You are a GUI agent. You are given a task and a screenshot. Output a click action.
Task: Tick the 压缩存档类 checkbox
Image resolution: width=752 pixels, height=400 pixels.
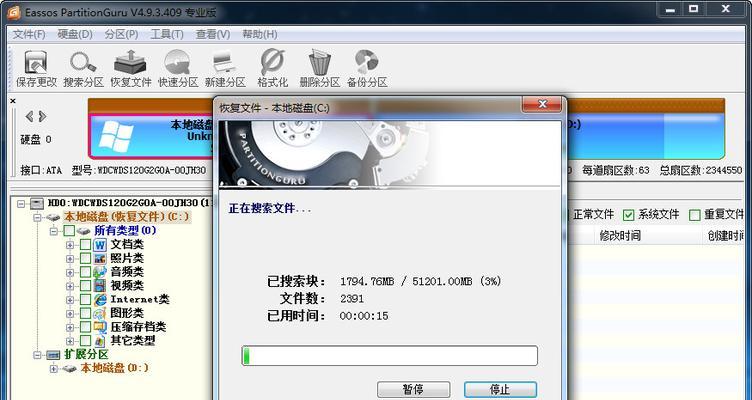[x=85, y=327]
